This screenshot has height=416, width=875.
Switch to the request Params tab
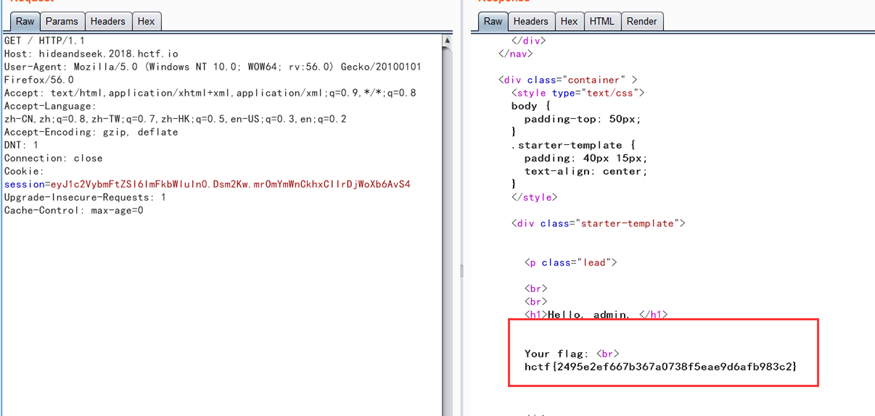pos(61,21)
